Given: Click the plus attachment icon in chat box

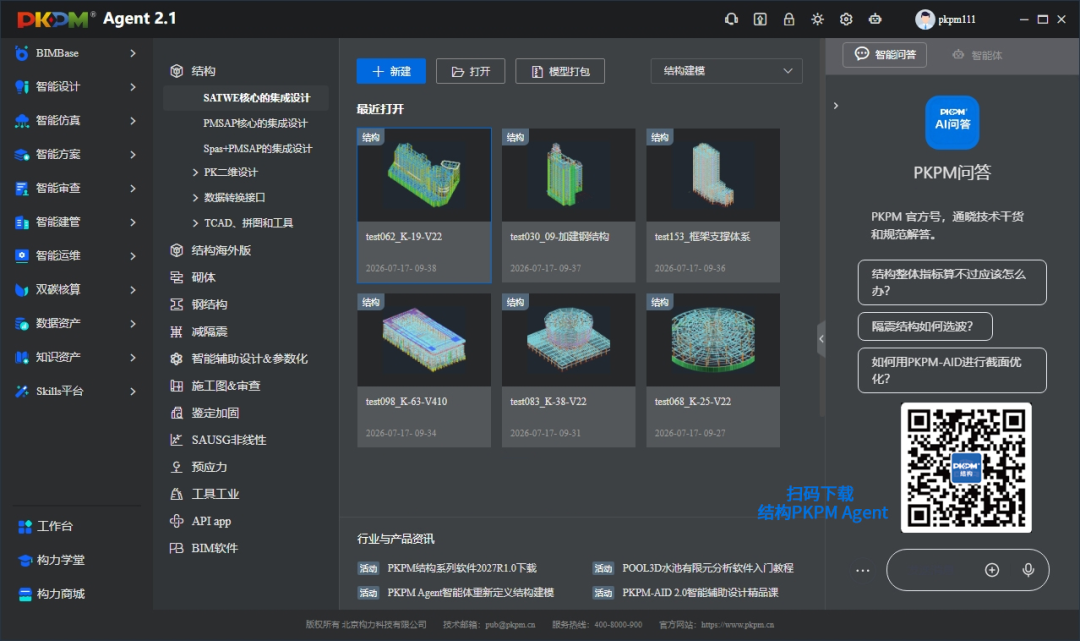Looking at the screenshot, I should [x=992, y=569].
